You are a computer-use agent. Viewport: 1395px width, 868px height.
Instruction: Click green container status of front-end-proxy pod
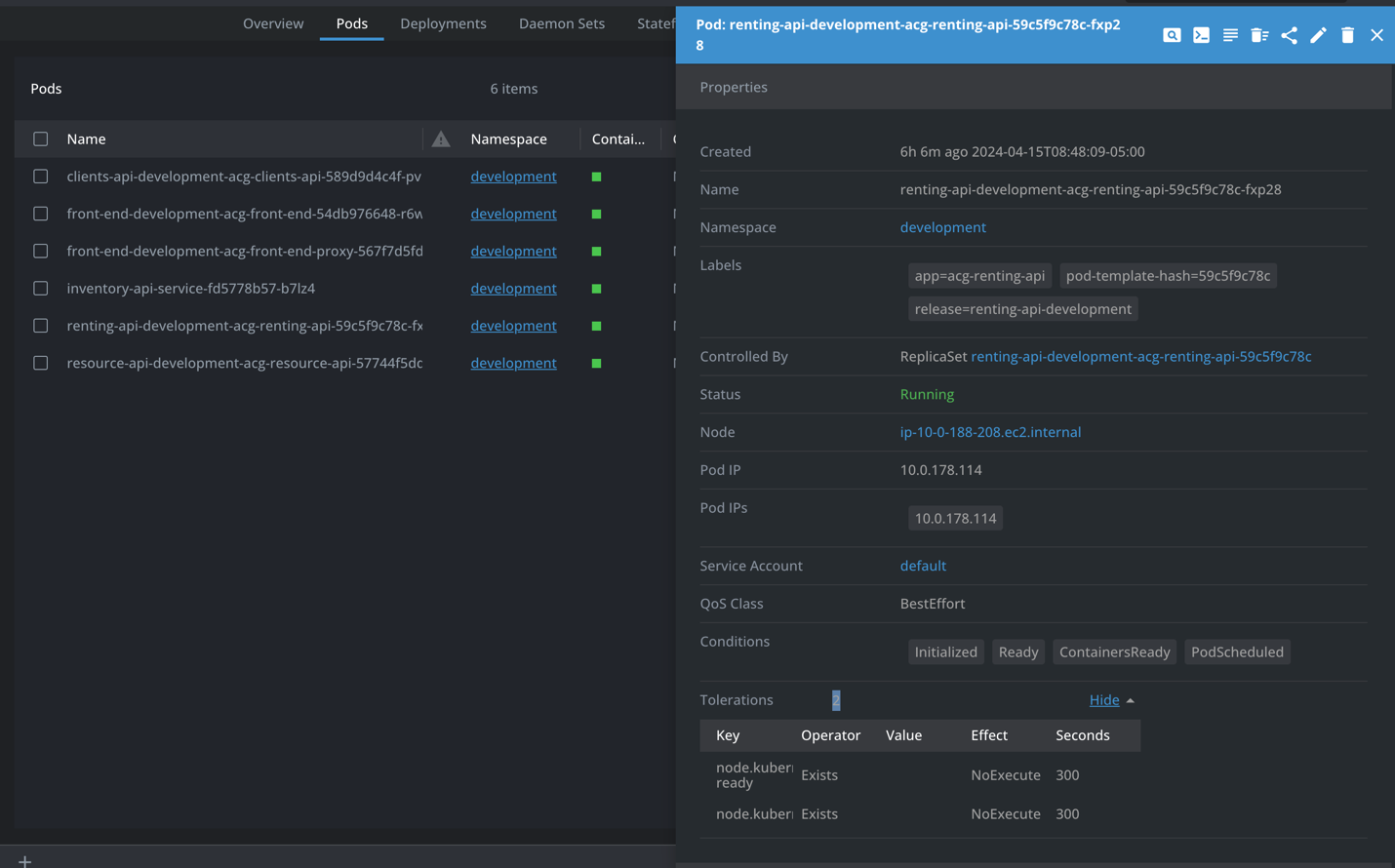(x=596, y=251)
